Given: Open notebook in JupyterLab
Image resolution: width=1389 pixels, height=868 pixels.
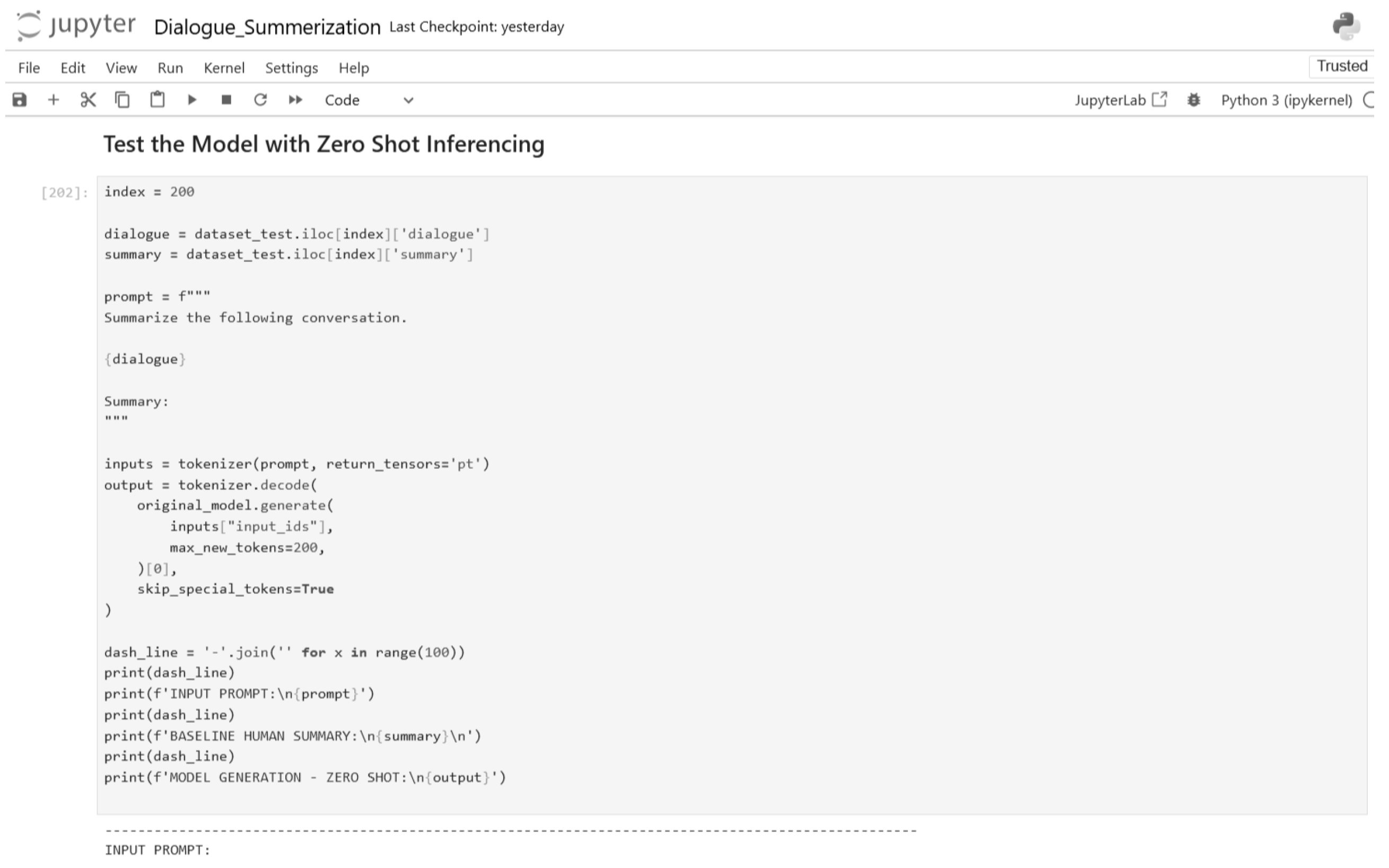Looking at the screenshot, I should (x=1120, y=100).
